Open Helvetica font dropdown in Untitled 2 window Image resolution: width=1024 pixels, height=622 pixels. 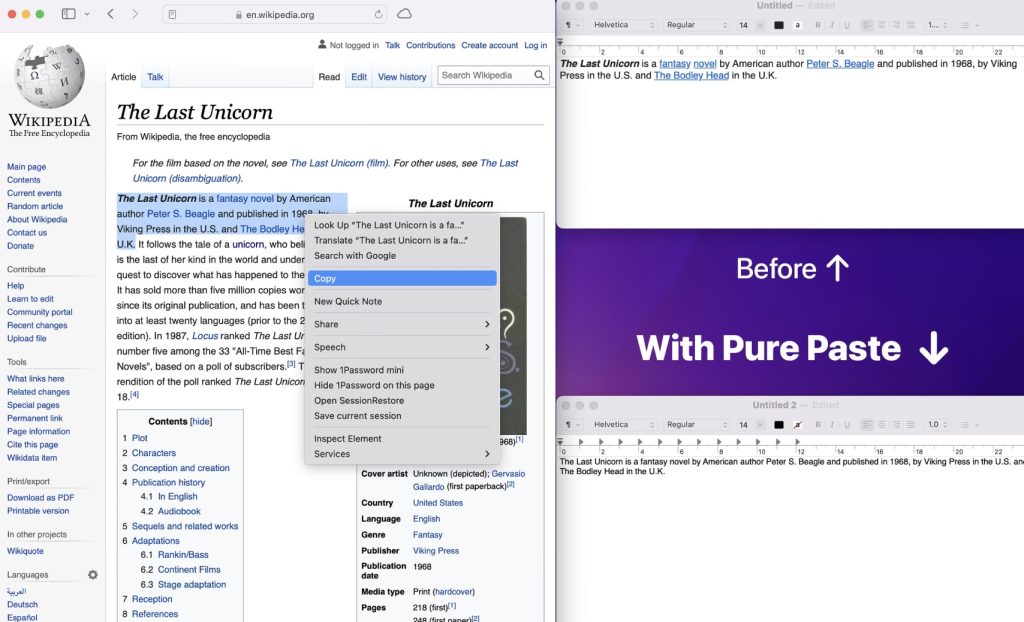click(x=623, y=425)
